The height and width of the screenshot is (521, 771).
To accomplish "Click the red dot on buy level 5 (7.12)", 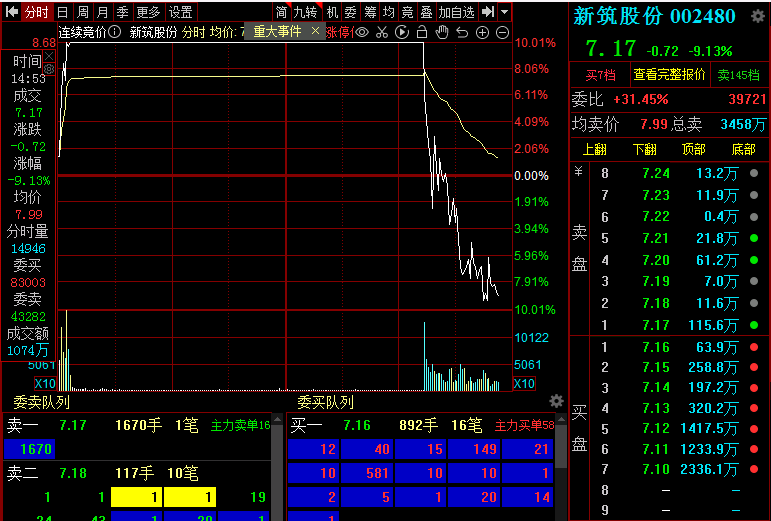I will tap(754, 429).
